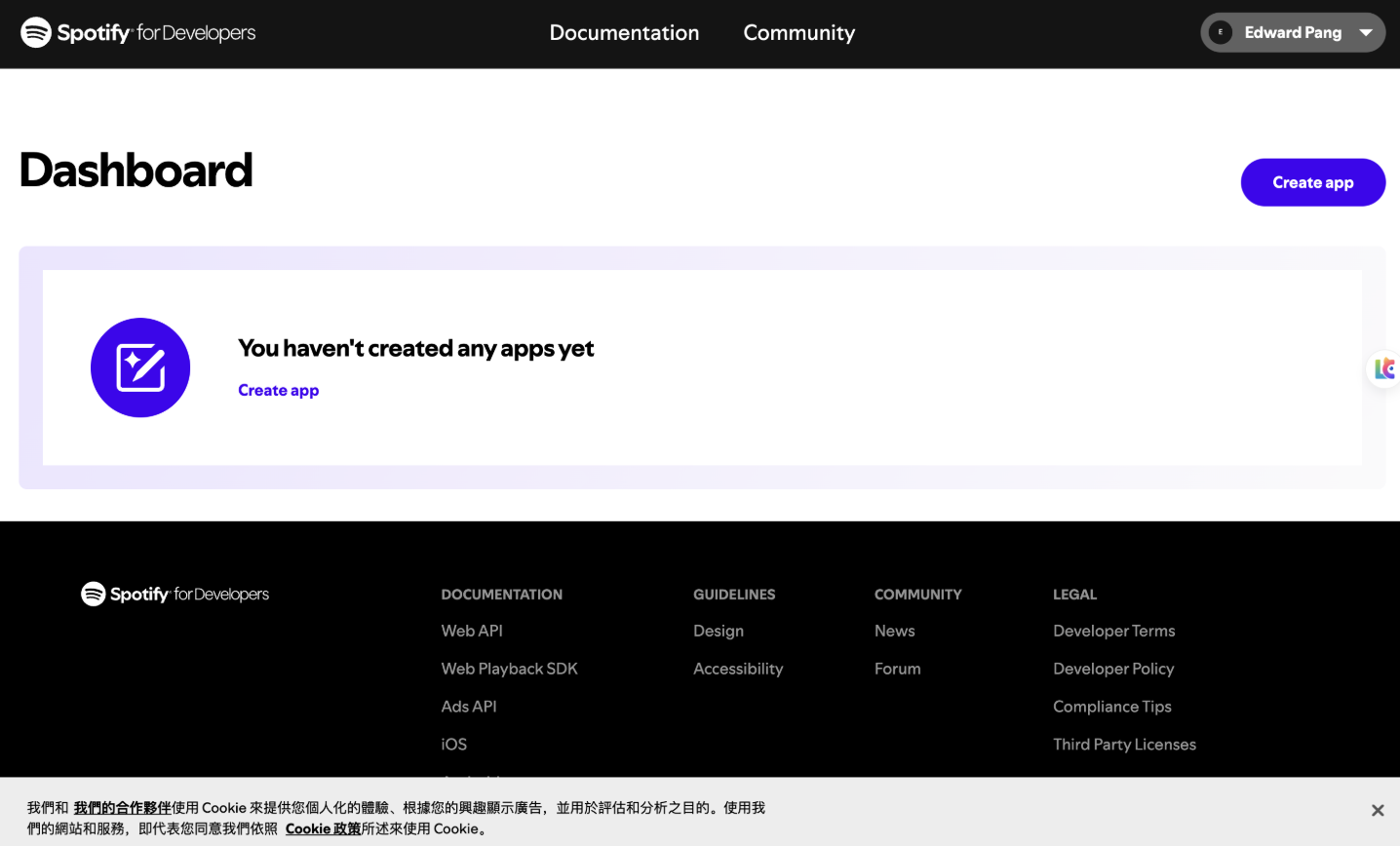Click the DOCUMENTATION footer heading

(x=501, y=595)
